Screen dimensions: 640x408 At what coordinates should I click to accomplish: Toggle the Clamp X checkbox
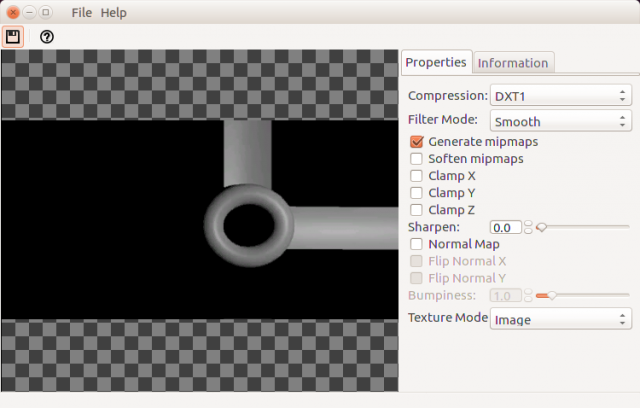coord(417,176)
